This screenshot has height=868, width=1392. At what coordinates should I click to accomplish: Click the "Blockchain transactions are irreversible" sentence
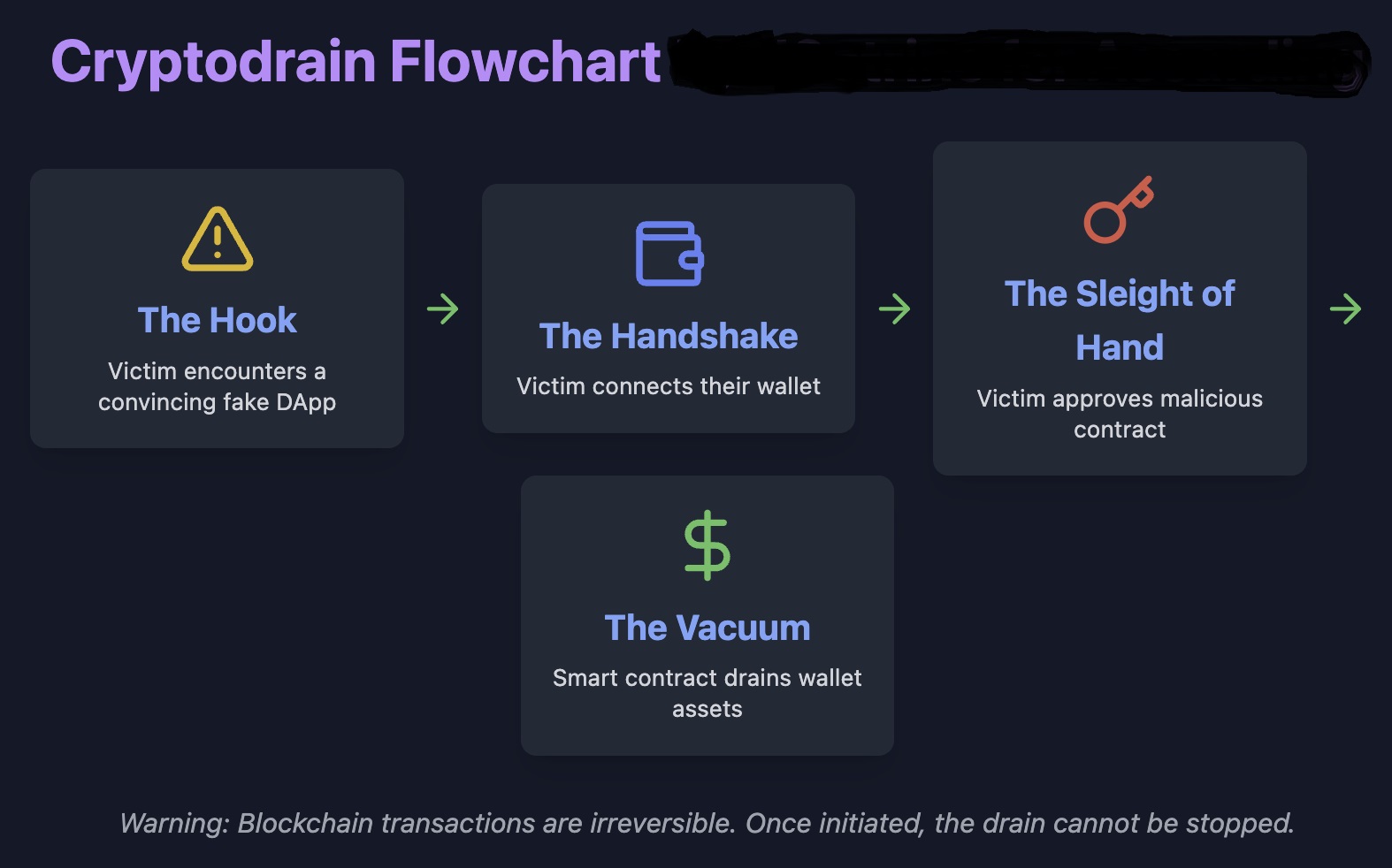486,823
